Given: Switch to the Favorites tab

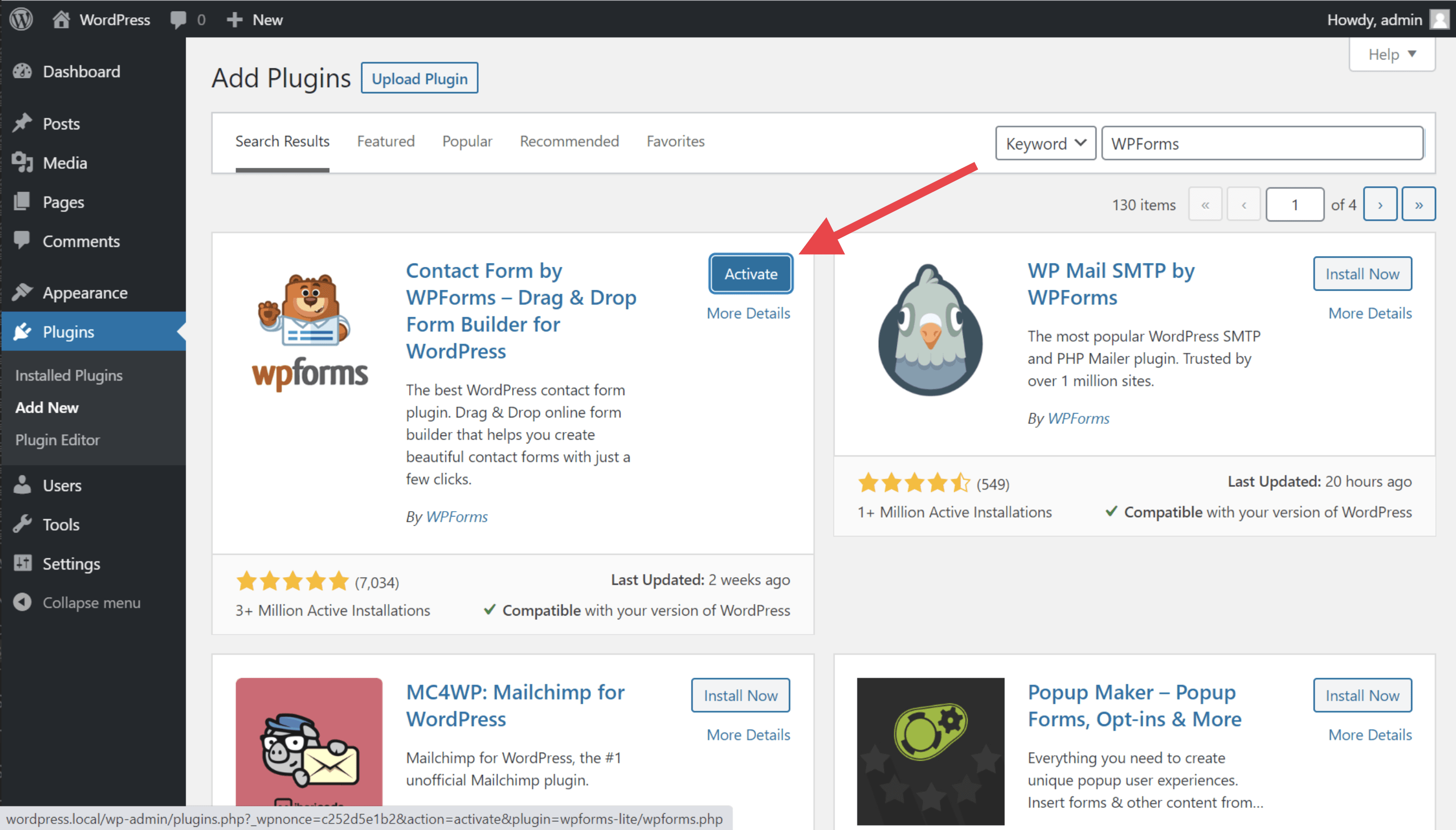Looking at the screenshot, I should click(x=676, y=141).
